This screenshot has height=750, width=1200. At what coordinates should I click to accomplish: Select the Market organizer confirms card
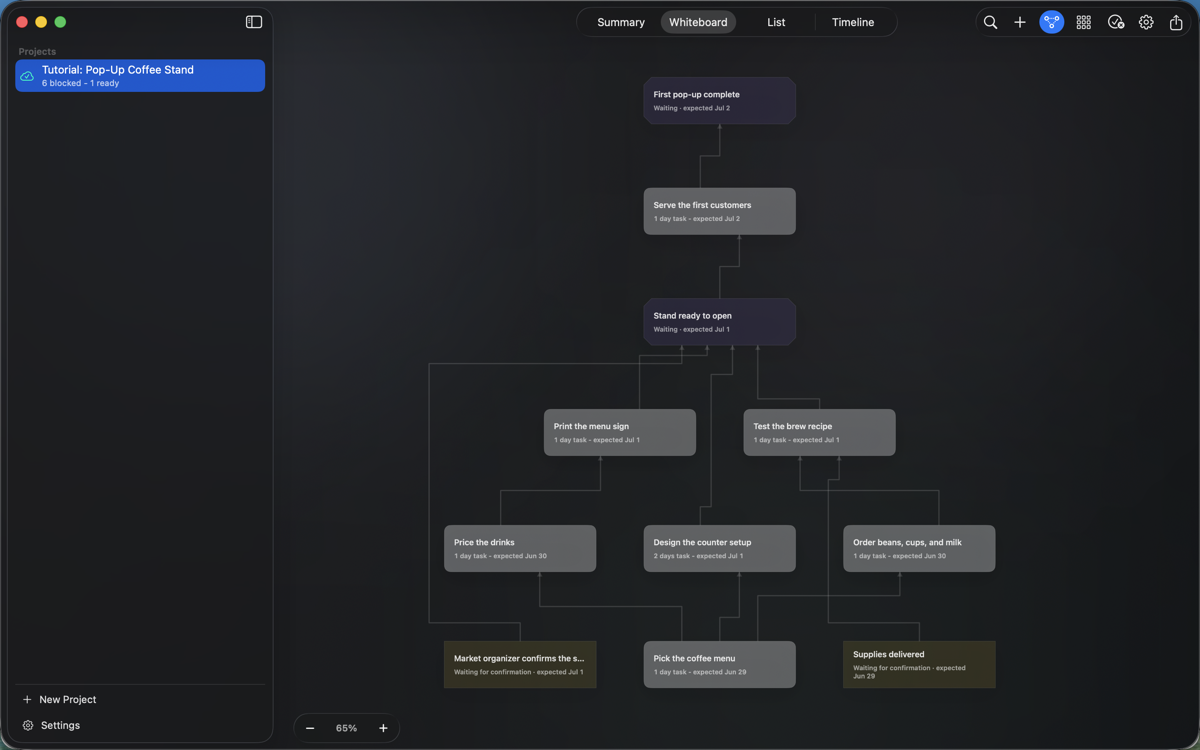tap(520, 664)
